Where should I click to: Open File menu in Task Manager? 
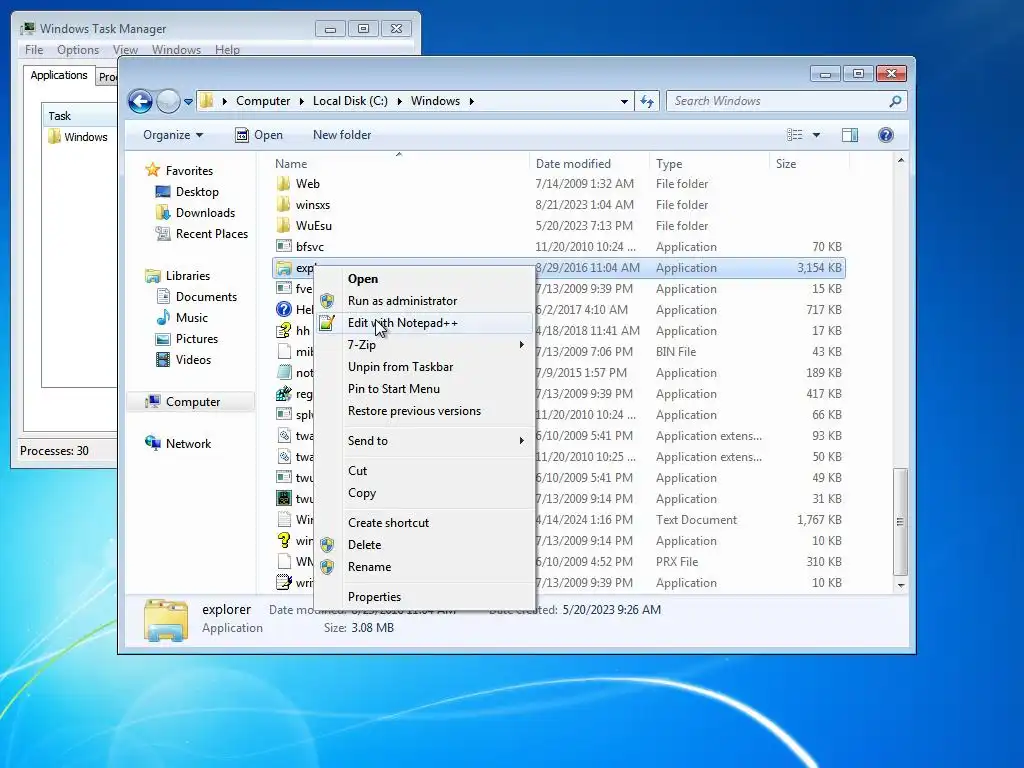(34, 50)
